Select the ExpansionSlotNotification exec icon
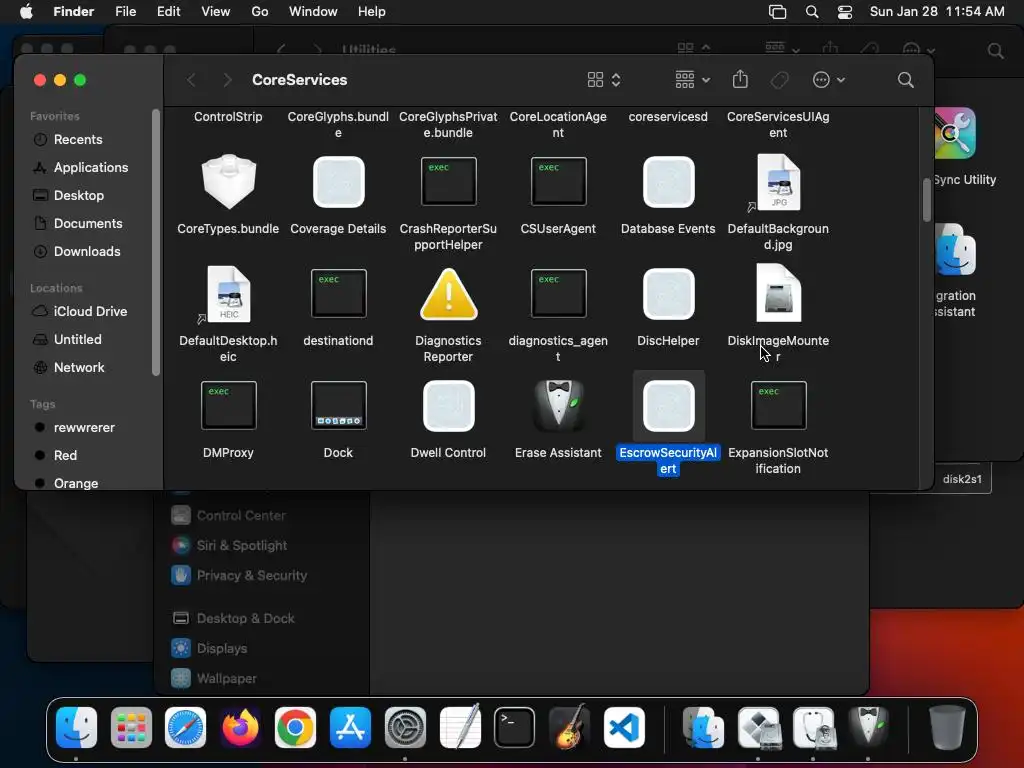The width and height of the screenshot is (1024, 768). click(778, 406)
